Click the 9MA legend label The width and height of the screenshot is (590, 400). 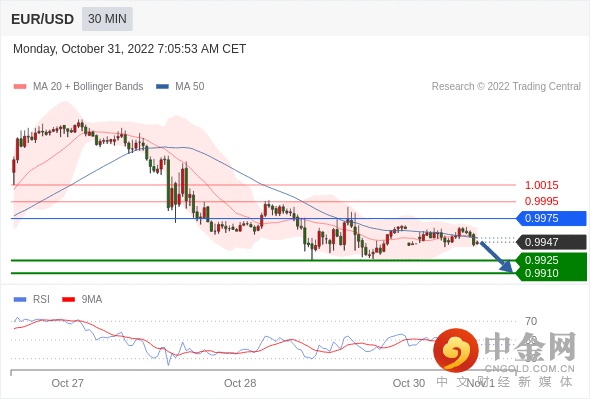[x=92, y=300]
